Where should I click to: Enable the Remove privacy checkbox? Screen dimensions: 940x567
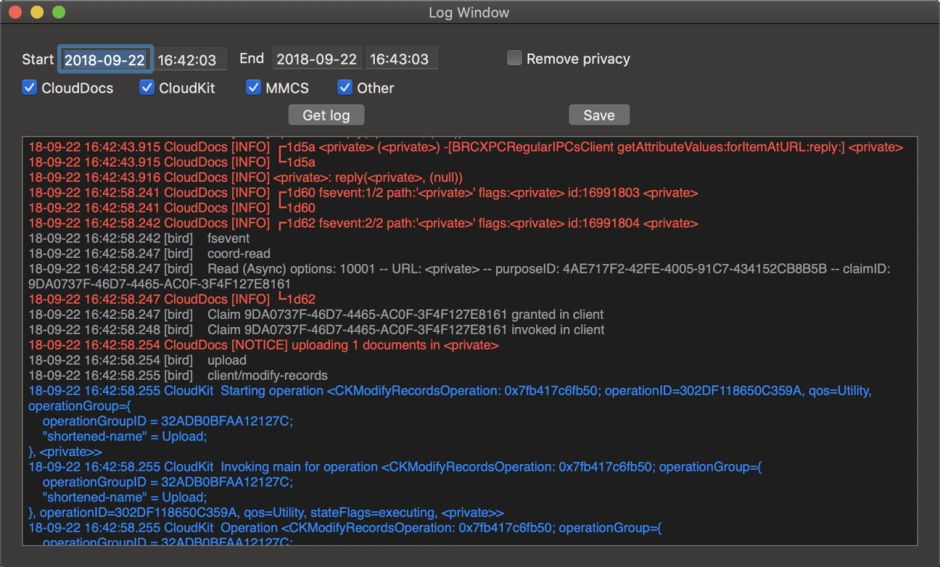click(514, 59)
